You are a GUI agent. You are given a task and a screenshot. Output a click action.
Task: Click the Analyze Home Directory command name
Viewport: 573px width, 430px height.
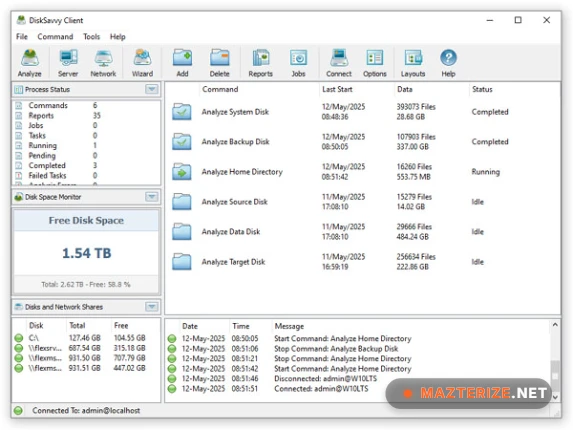tap(242, 172)
